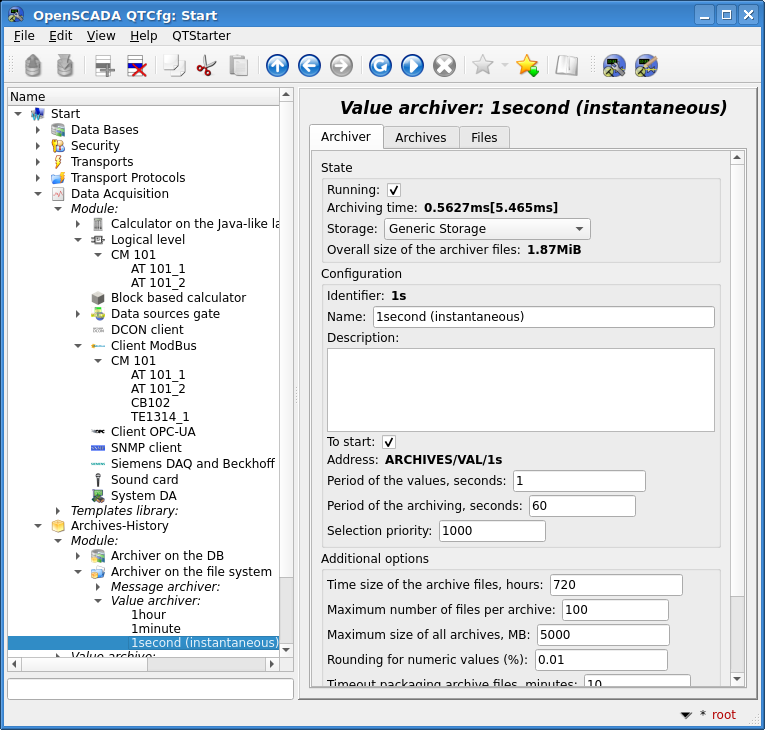Refresh the page with the reload icon

380,66
